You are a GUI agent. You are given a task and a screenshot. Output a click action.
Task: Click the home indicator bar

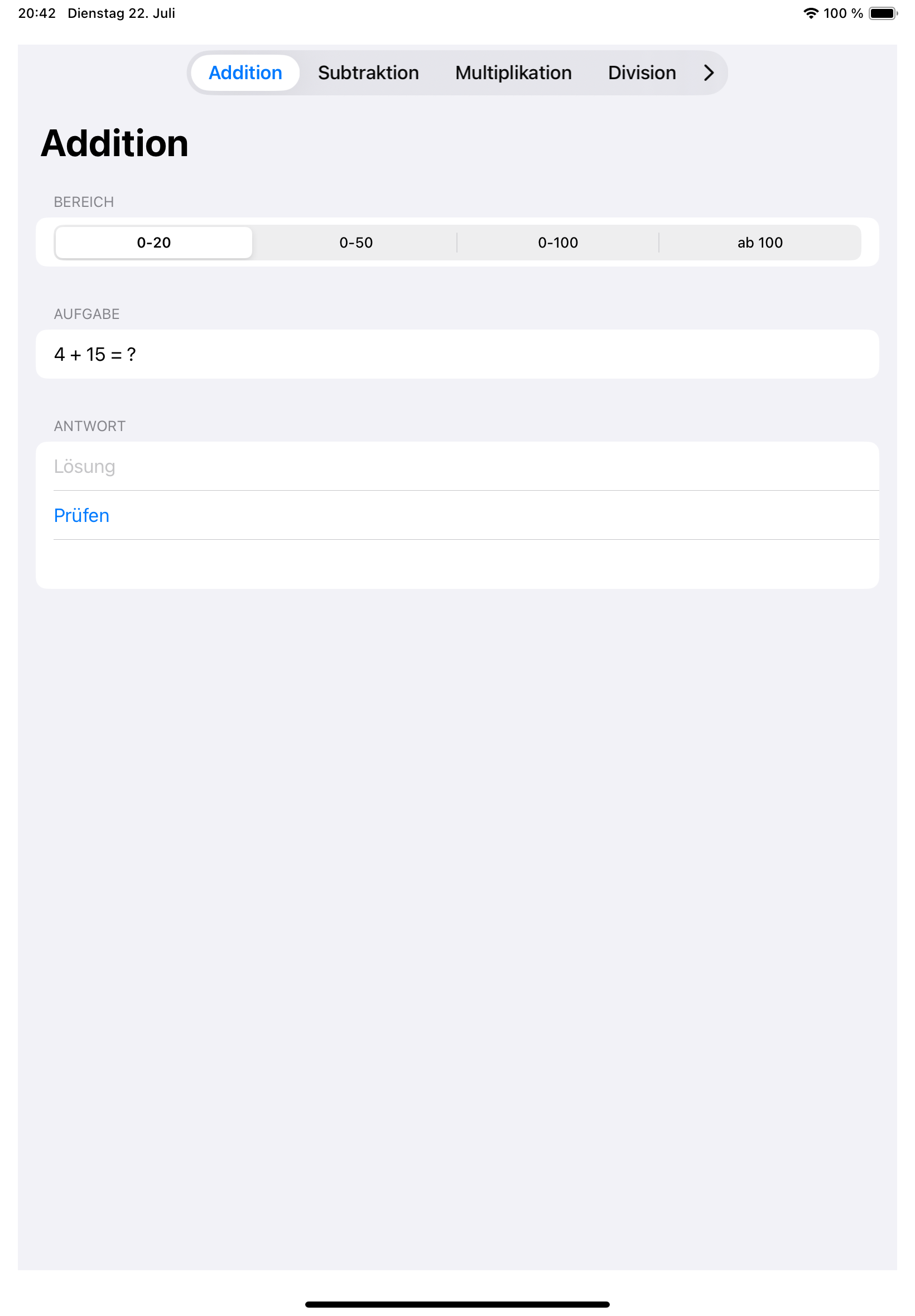click(457, 1304)
